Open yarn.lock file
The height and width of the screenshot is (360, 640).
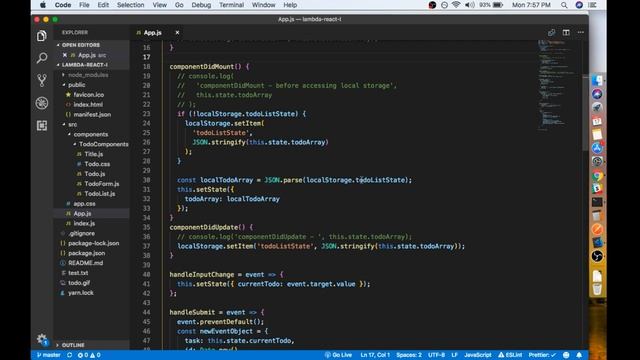pyautogui.click(x=81, y=293)
